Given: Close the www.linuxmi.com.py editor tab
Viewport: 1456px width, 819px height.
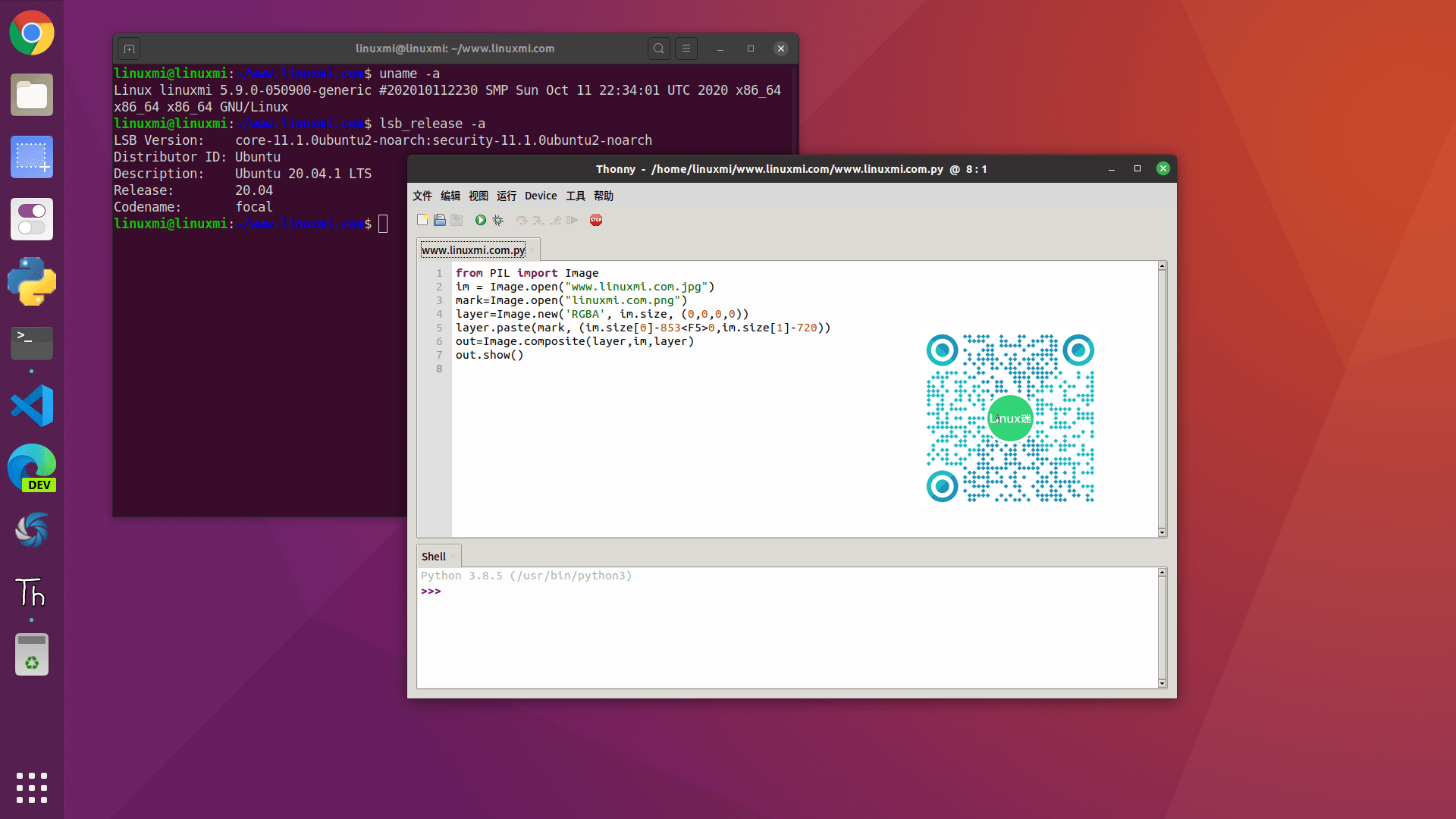Looking at the screenshot, I should [532, 250].
